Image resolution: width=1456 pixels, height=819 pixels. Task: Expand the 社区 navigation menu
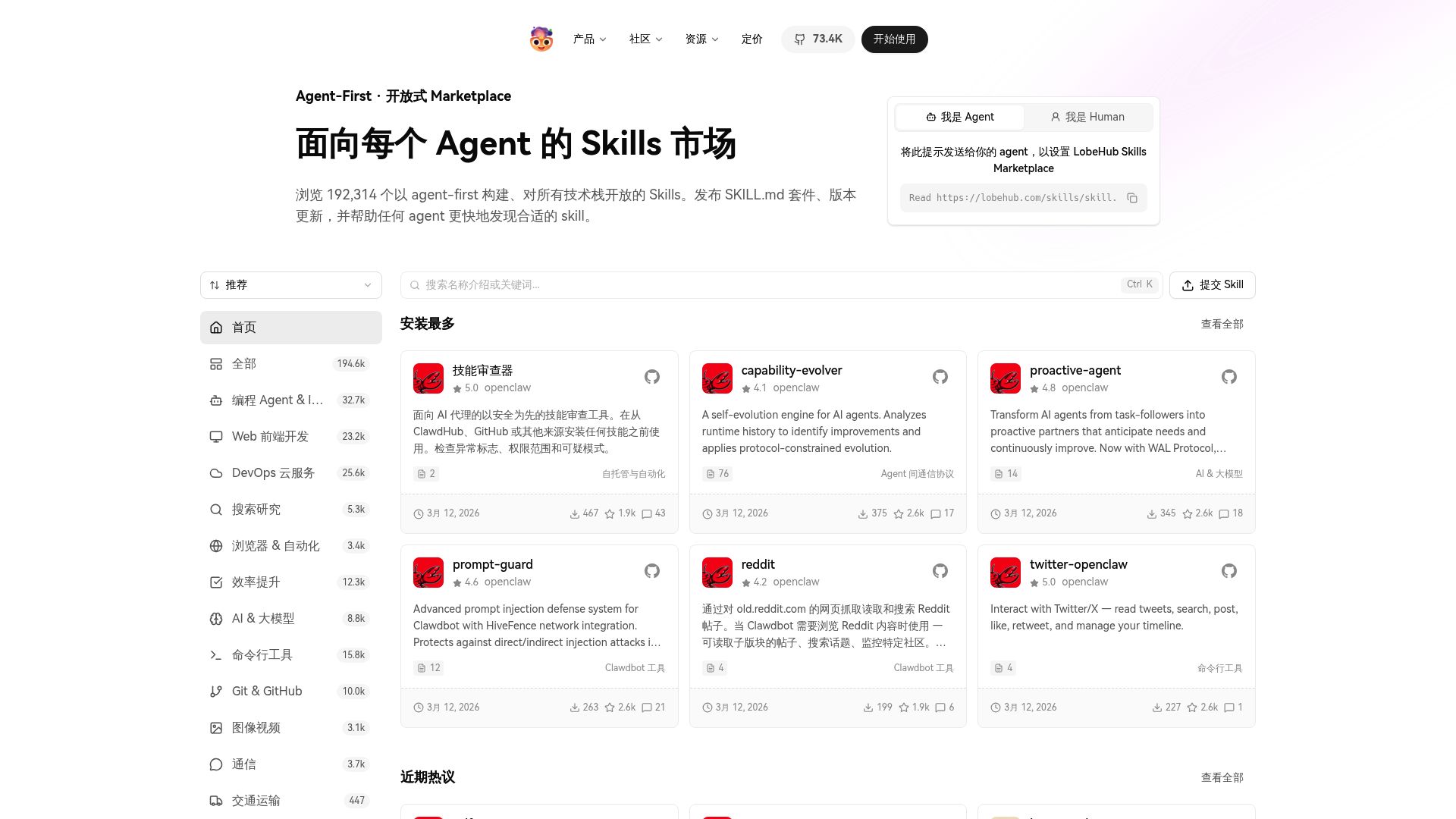(645, 39)
